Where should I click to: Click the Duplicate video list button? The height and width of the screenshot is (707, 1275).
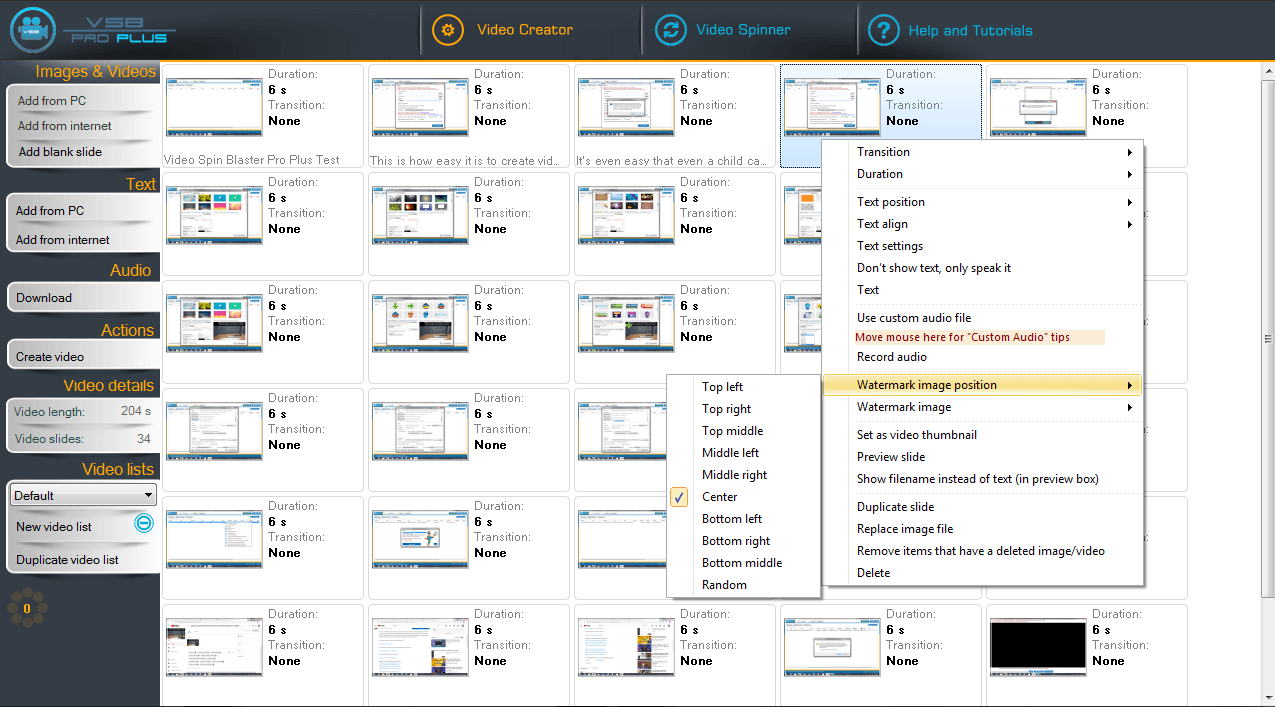click(x=82, y=559)
